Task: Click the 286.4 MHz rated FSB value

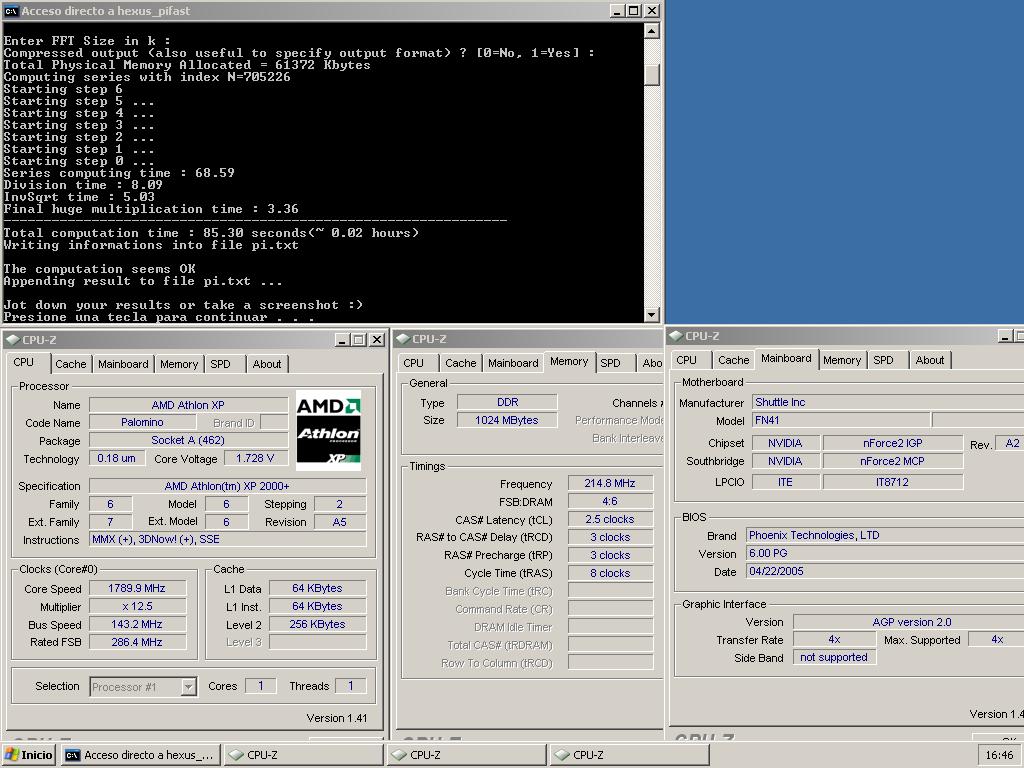Action: coord(137,642)
